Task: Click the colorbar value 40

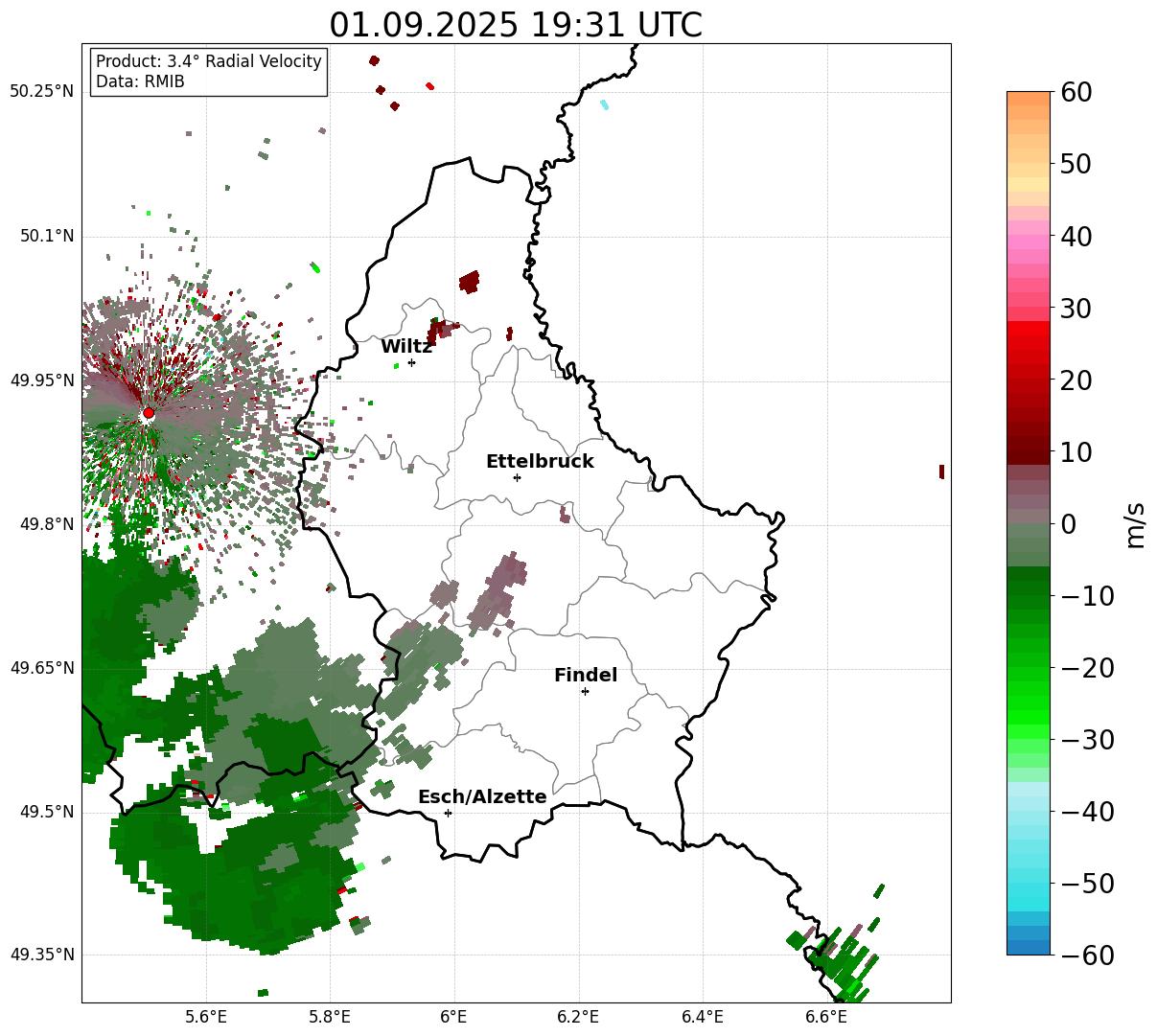Action: click(x=1076, y=236)
